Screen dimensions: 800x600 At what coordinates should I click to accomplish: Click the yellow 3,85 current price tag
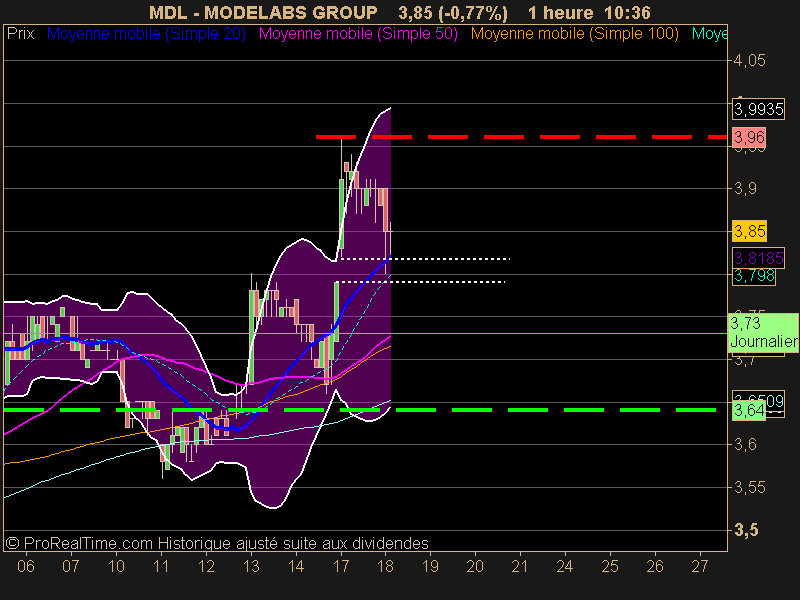coord(749,231)
